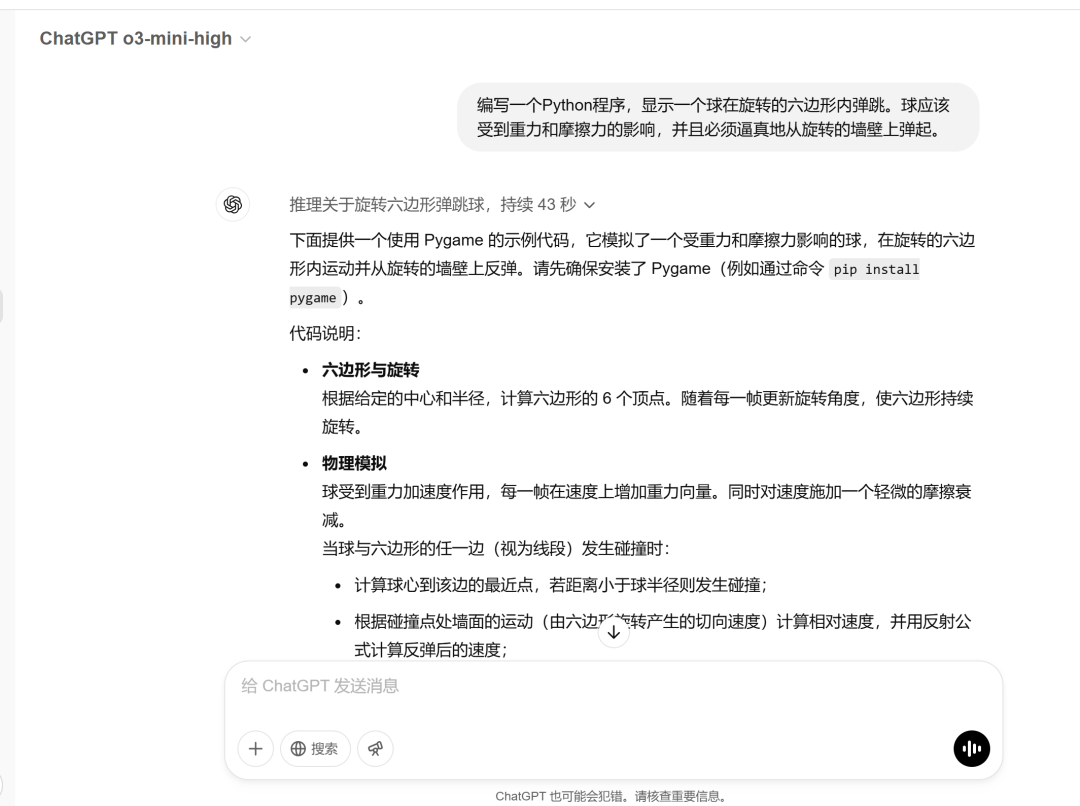The image size is (1080, 806).
Task: Select the inline code pip install pygame
Action: (875, 269)
